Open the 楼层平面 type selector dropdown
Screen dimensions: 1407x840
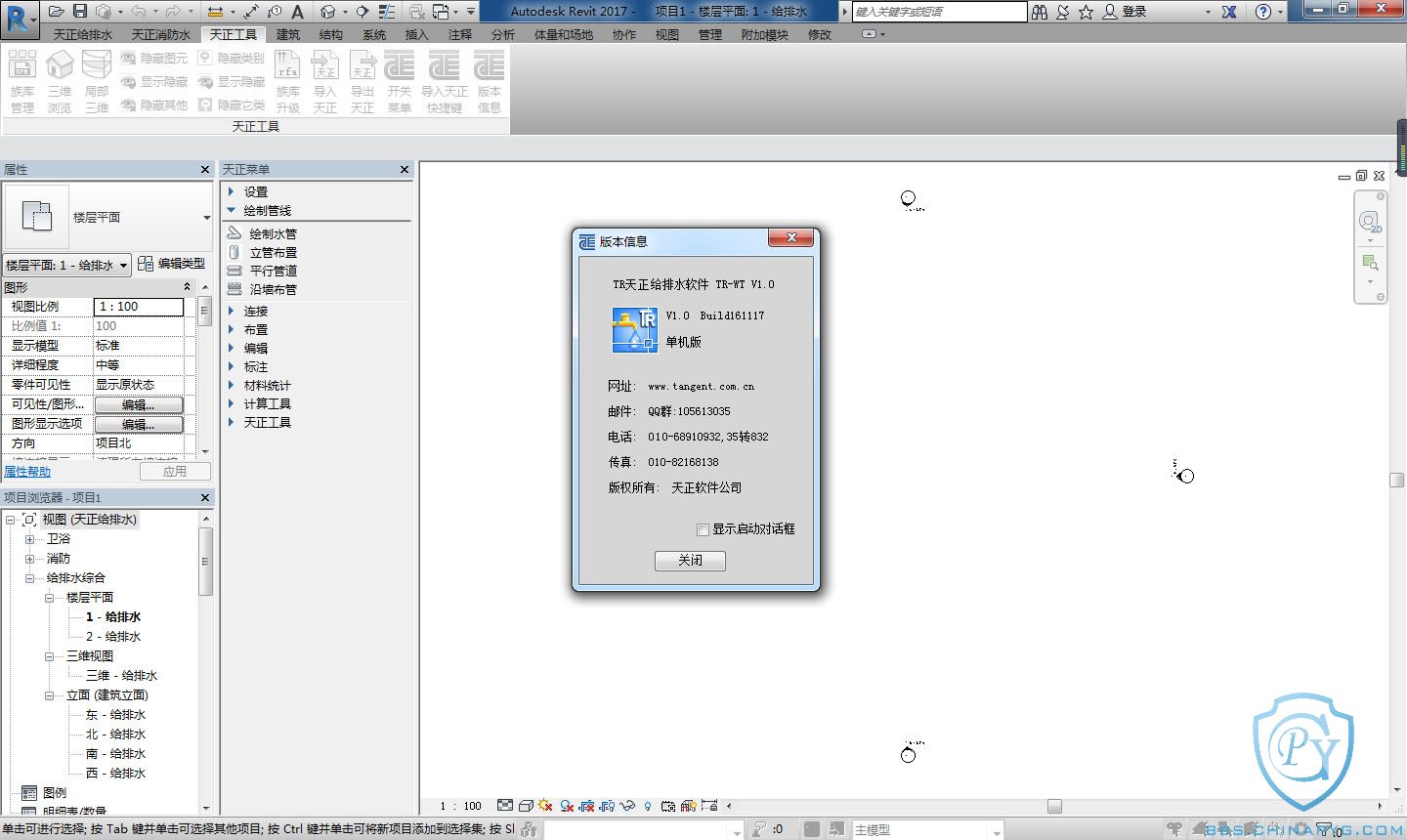pyautogui.click(x=206, y=218)
